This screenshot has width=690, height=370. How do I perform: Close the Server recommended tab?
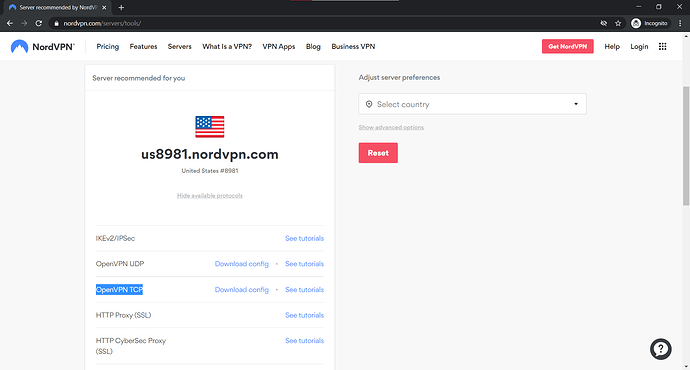coord(104,7)
